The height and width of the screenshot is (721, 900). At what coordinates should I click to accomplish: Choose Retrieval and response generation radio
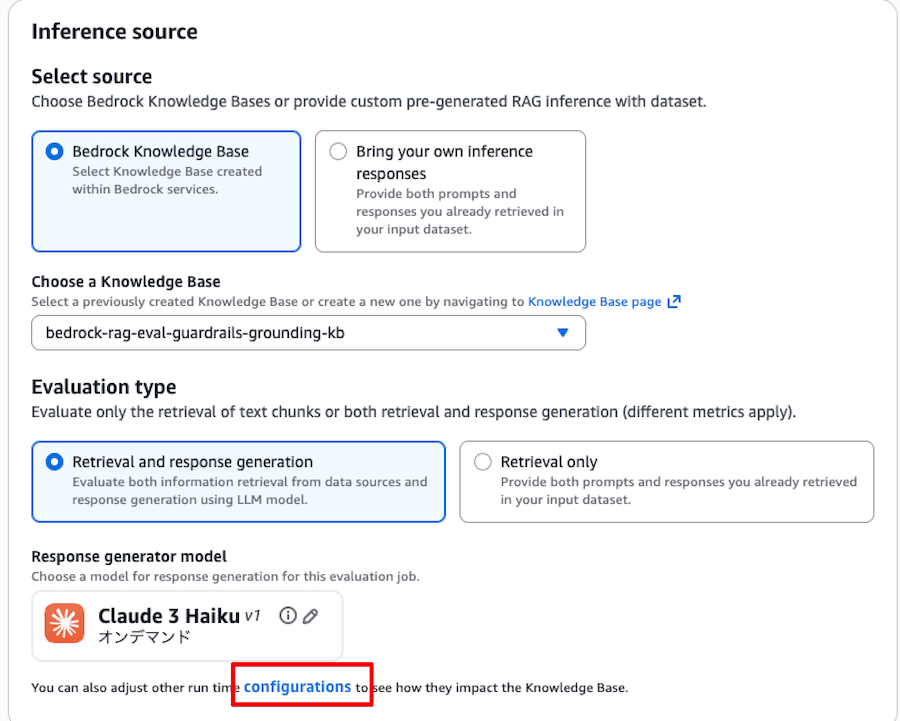pos(55,462)
